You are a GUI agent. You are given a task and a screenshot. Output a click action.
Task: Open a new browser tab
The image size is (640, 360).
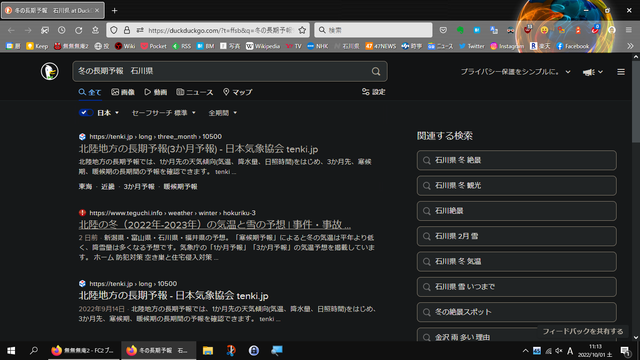pos(115,11)
